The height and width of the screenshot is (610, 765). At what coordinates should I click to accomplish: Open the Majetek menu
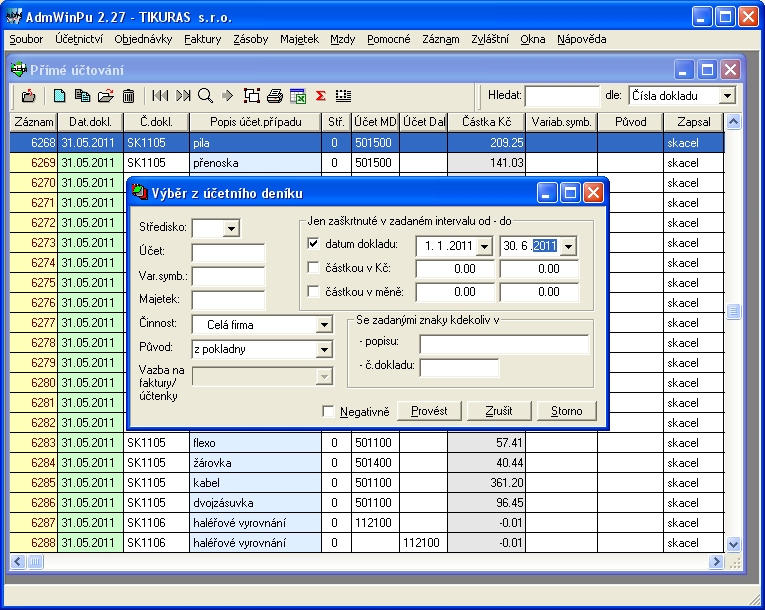[x=299, y=39]
